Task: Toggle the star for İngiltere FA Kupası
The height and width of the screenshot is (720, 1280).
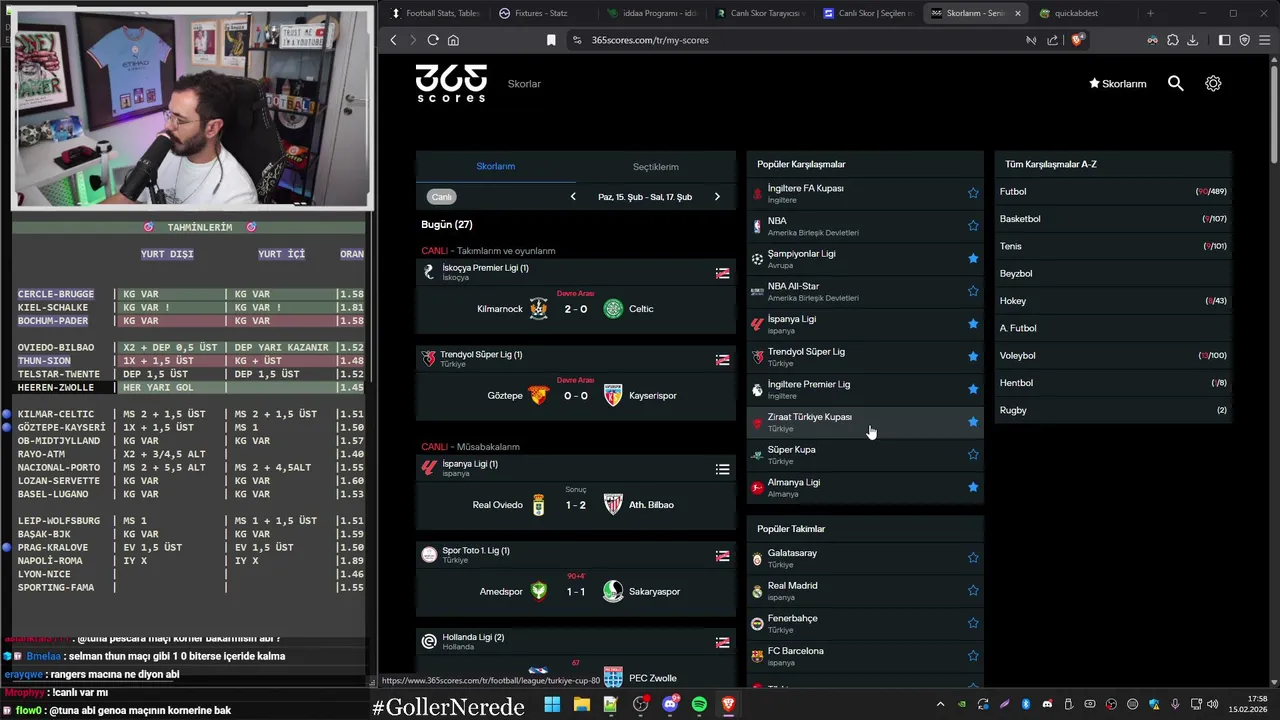Action: click(x=973, y=193)
